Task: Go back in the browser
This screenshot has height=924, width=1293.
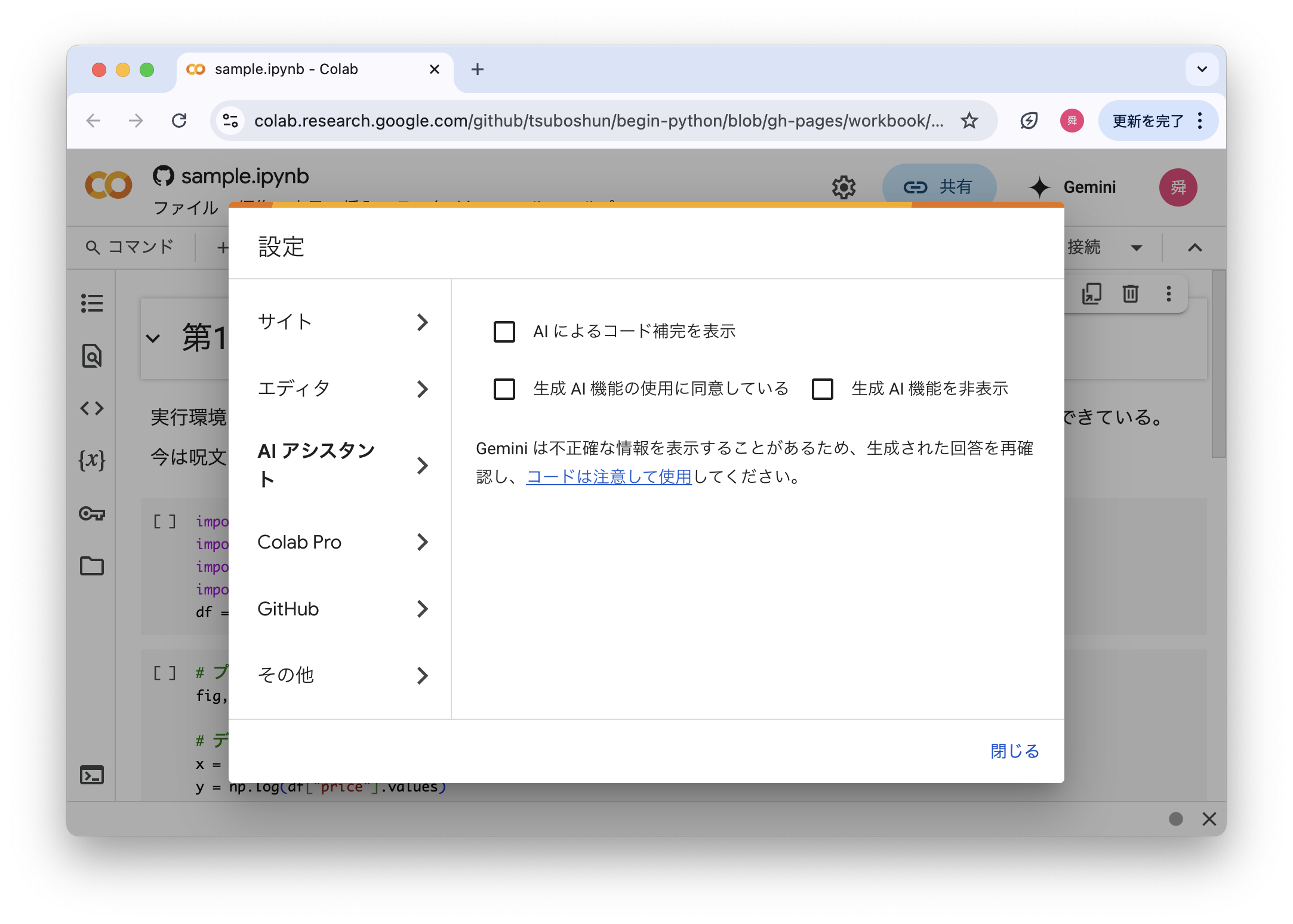Action: [x=94, y=121]
